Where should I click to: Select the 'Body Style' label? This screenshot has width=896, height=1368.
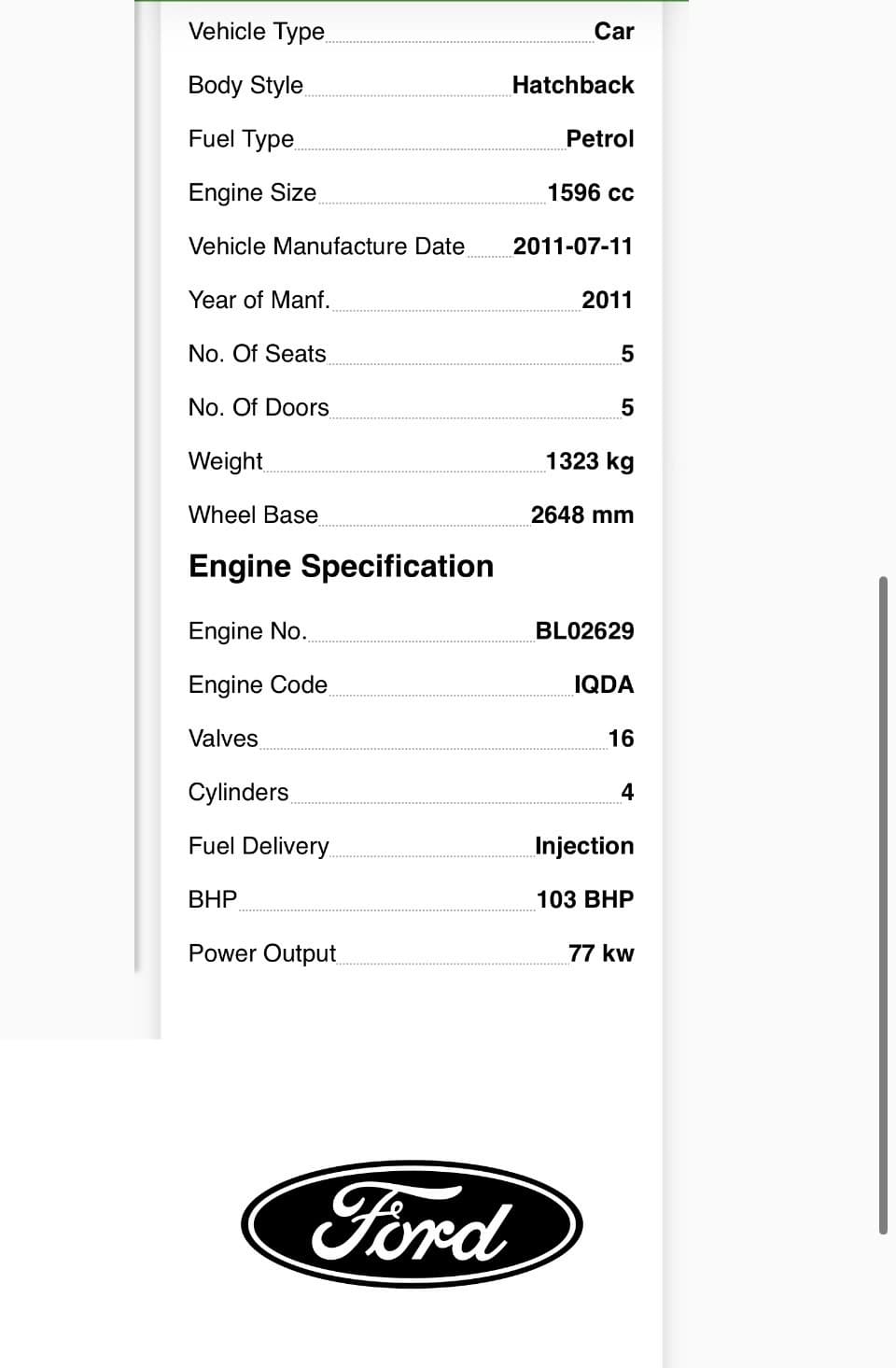pos(245,85)
